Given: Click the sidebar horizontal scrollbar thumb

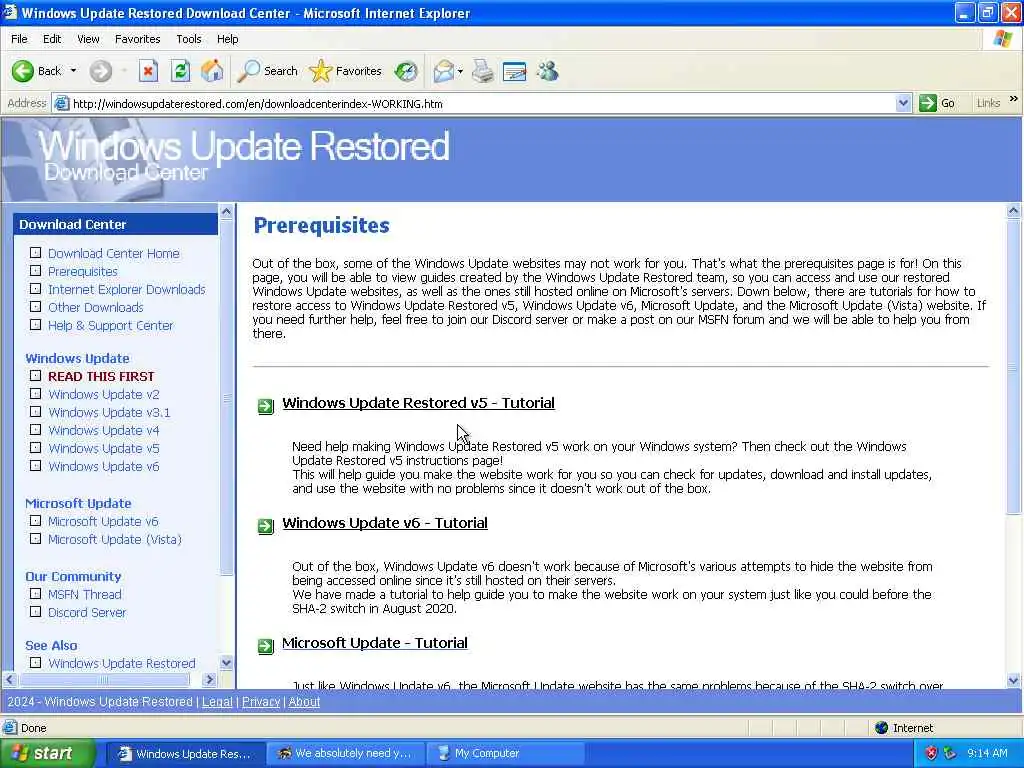Looking at the screenshot, I should pyautogui.click(x=104, y=680).
